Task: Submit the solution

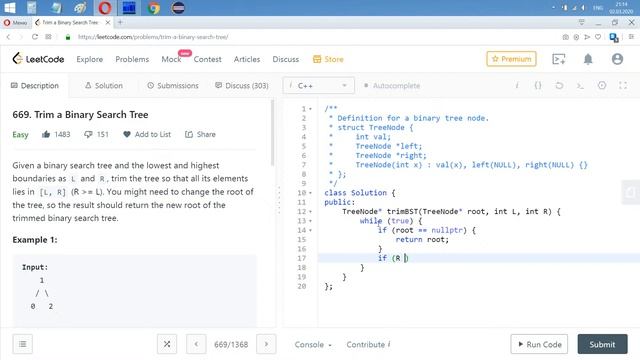Action: tap(602, 344)
